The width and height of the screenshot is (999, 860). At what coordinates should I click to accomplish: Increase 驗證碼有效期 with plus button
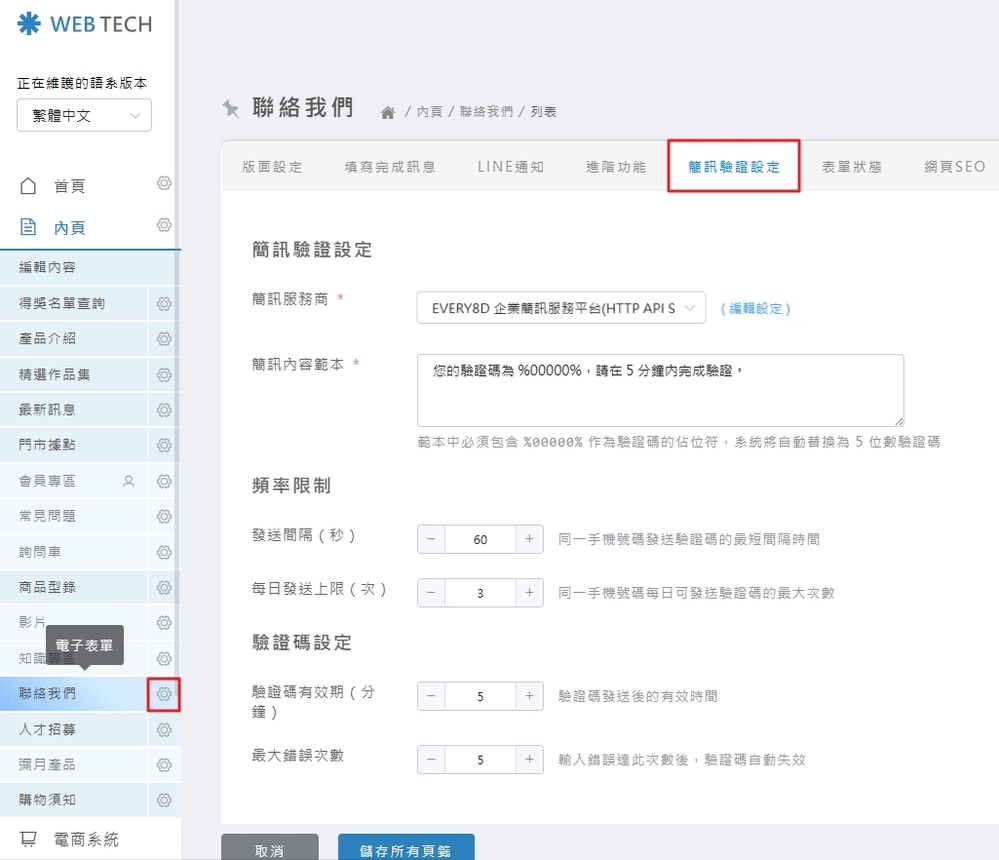[530, 696]
